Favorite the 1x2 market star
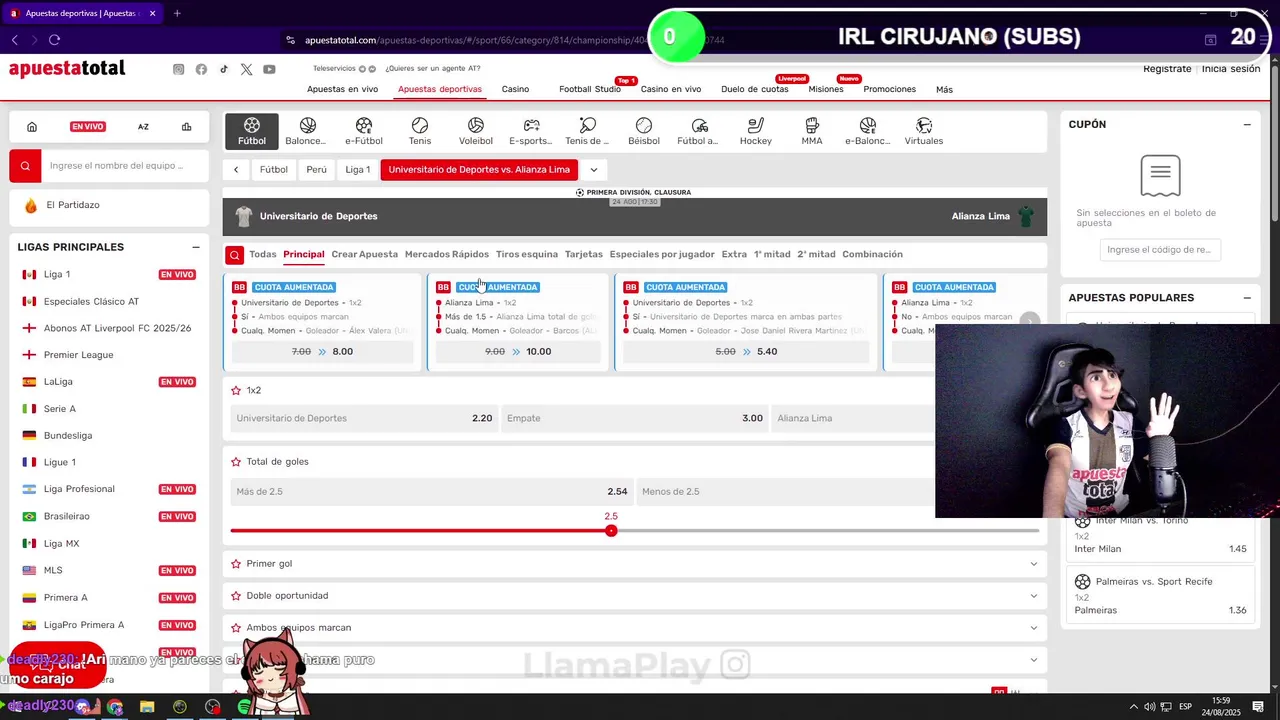The height and width of the screenshot is (720, 1280). tap(236, 391)
